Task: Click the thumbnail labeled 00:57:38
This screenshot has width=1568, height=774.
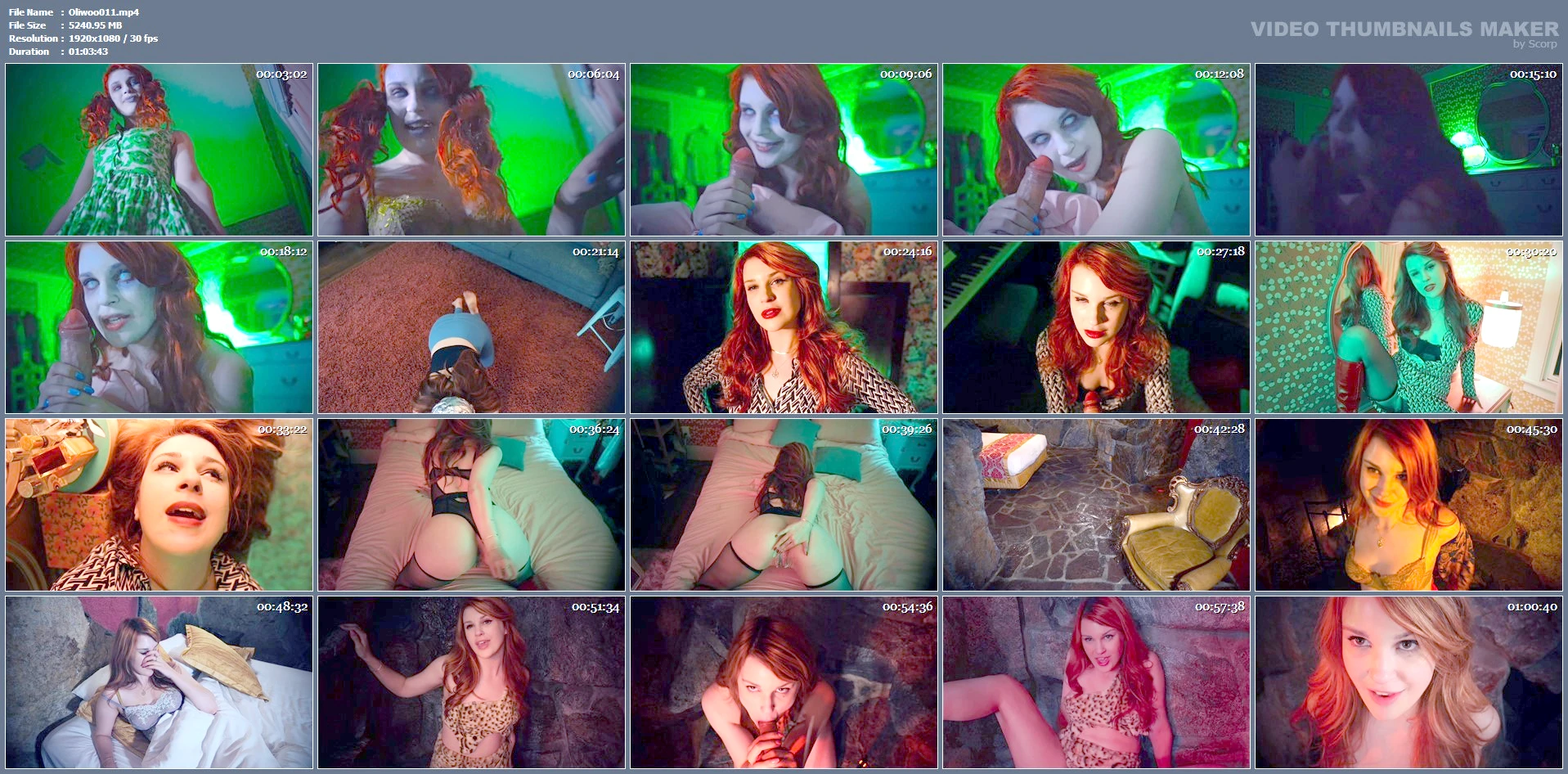Action: click(x=1096, y=682)
